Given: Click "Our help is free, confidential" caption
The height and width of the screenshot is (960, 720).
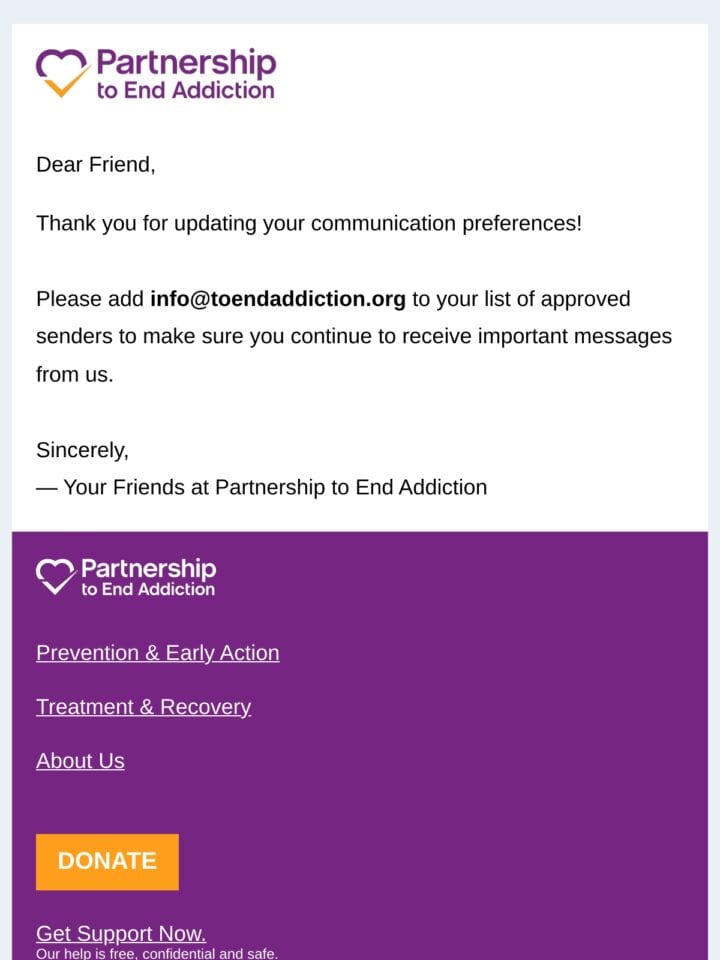Looking at the screenshot, I should click(x=157, y=953).
